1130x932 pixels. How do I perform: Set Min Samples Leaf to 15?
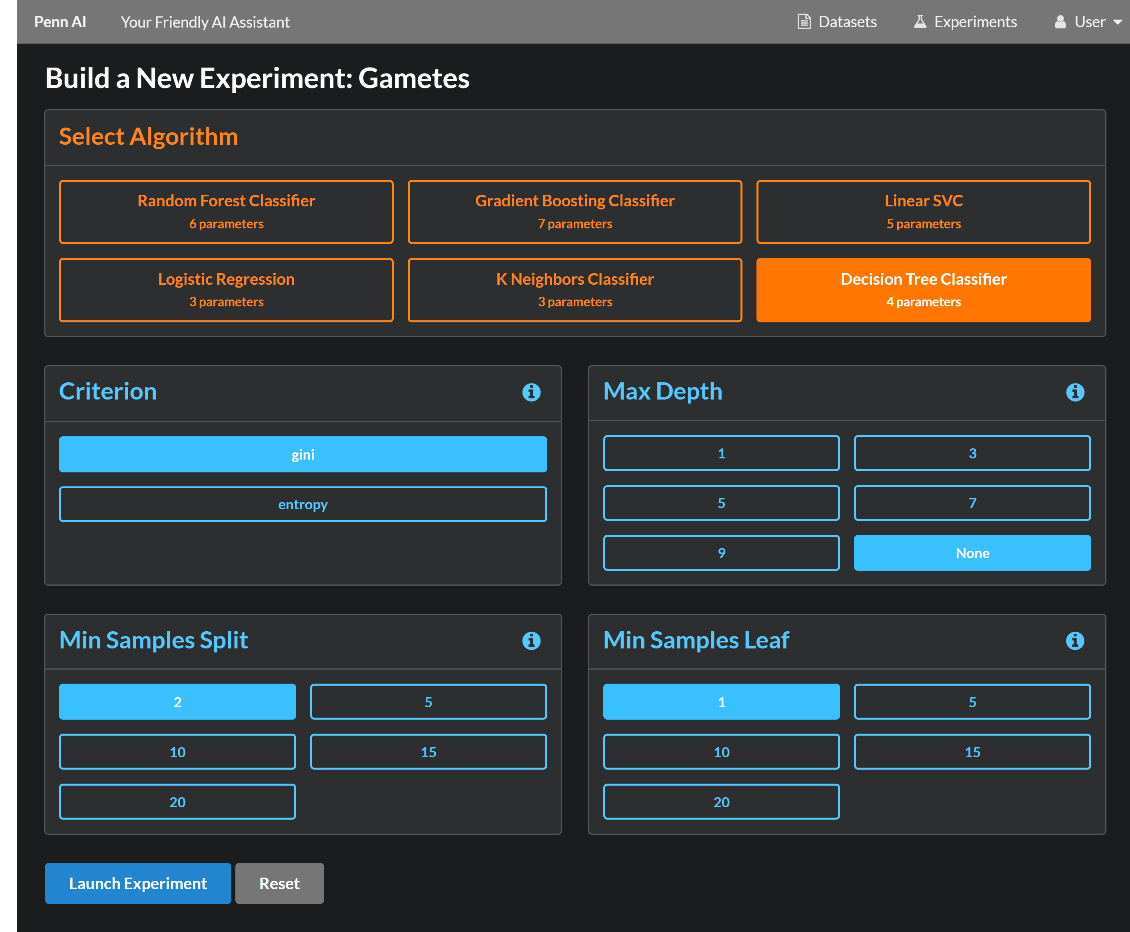pyautogui.click(x=972, y=752)
